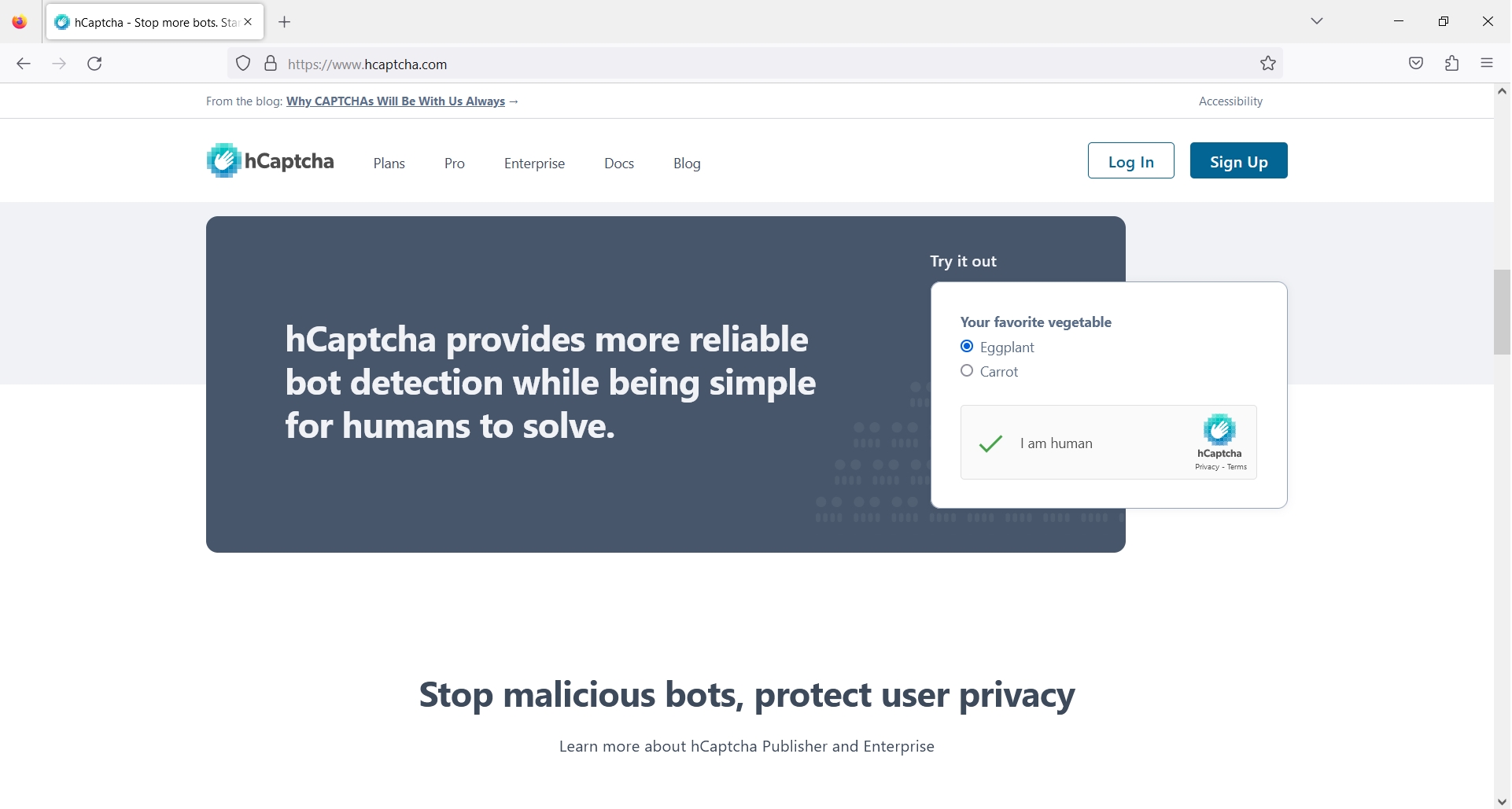The height and width of the screenshot is (809, 1512).
Task: Click the hCaptcha logo in the navbar
Action: (x=270, y=160)
